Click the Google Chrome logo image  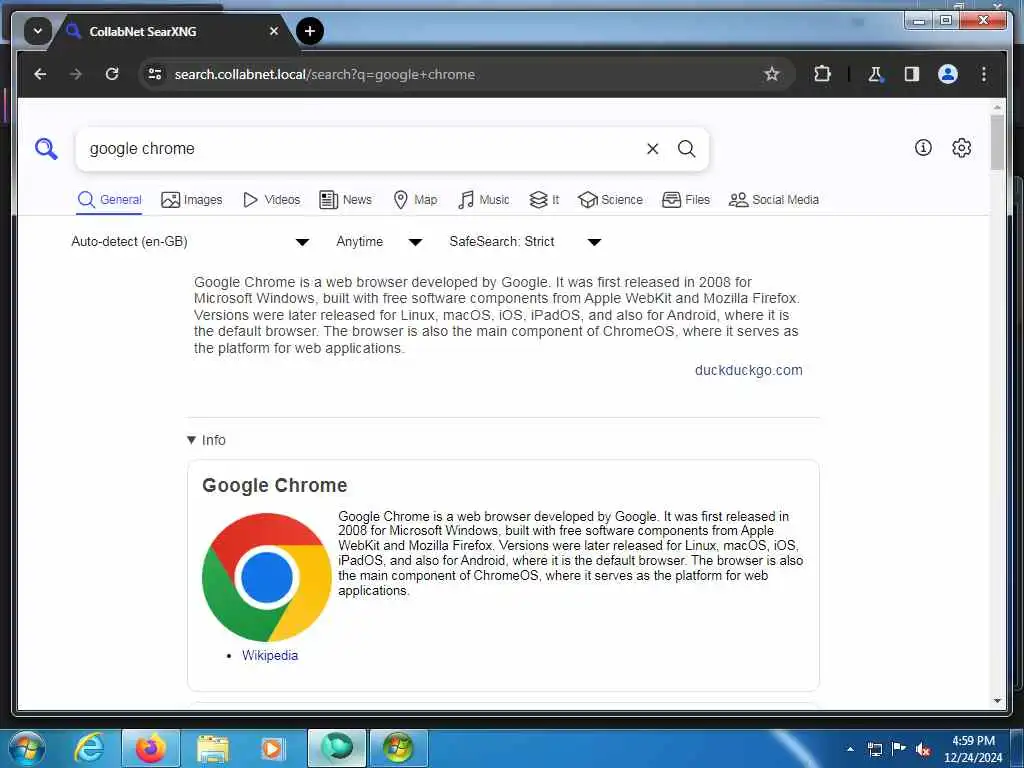click(266, 577)
